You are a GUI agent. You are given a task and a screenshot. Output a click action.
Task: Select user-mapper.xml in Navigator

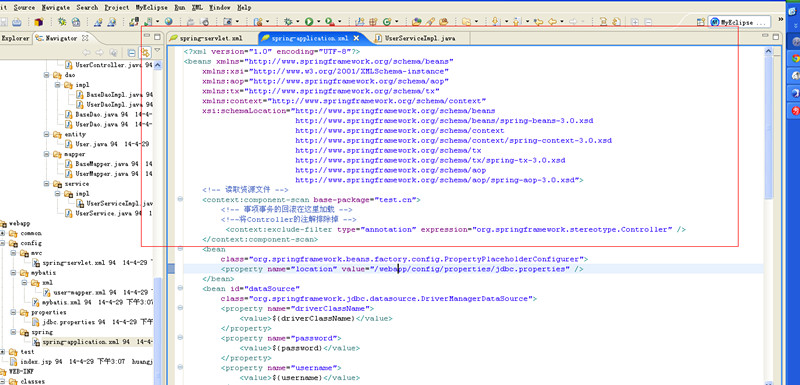(x=97, y=293)
